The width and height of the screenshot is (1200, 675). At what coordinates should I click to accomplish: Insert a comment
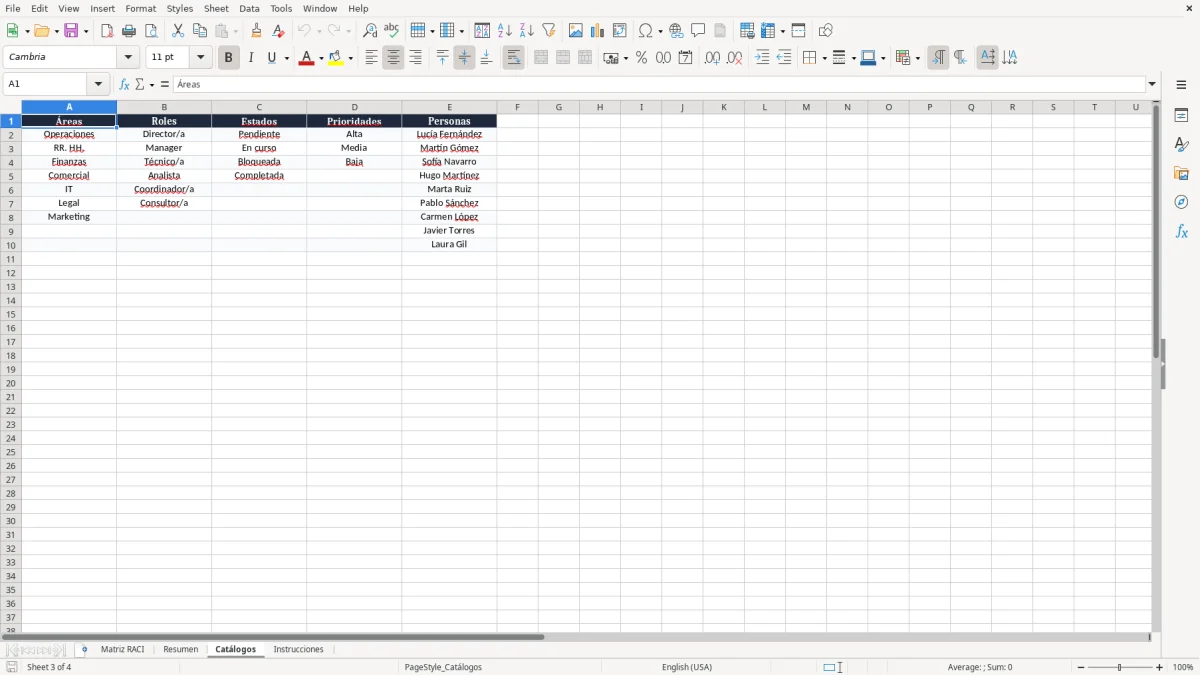pyautogui.click(x=698, y=31)
